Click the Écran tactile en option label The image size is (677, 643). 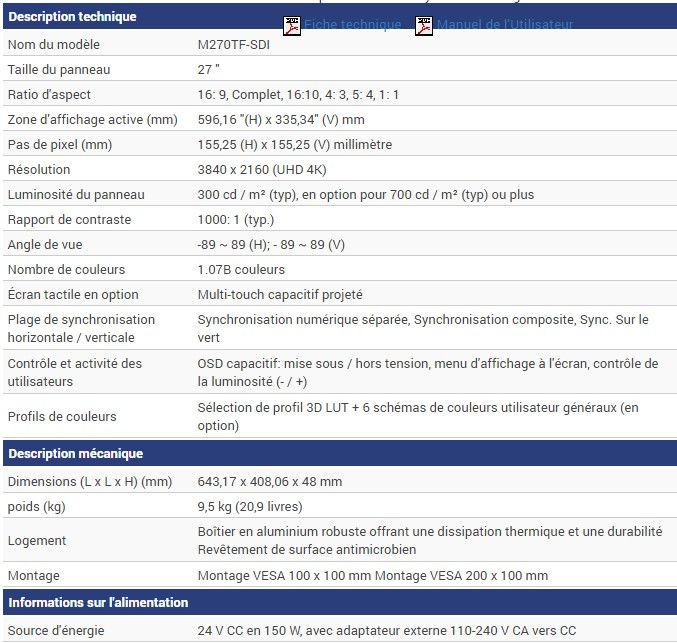73,295
